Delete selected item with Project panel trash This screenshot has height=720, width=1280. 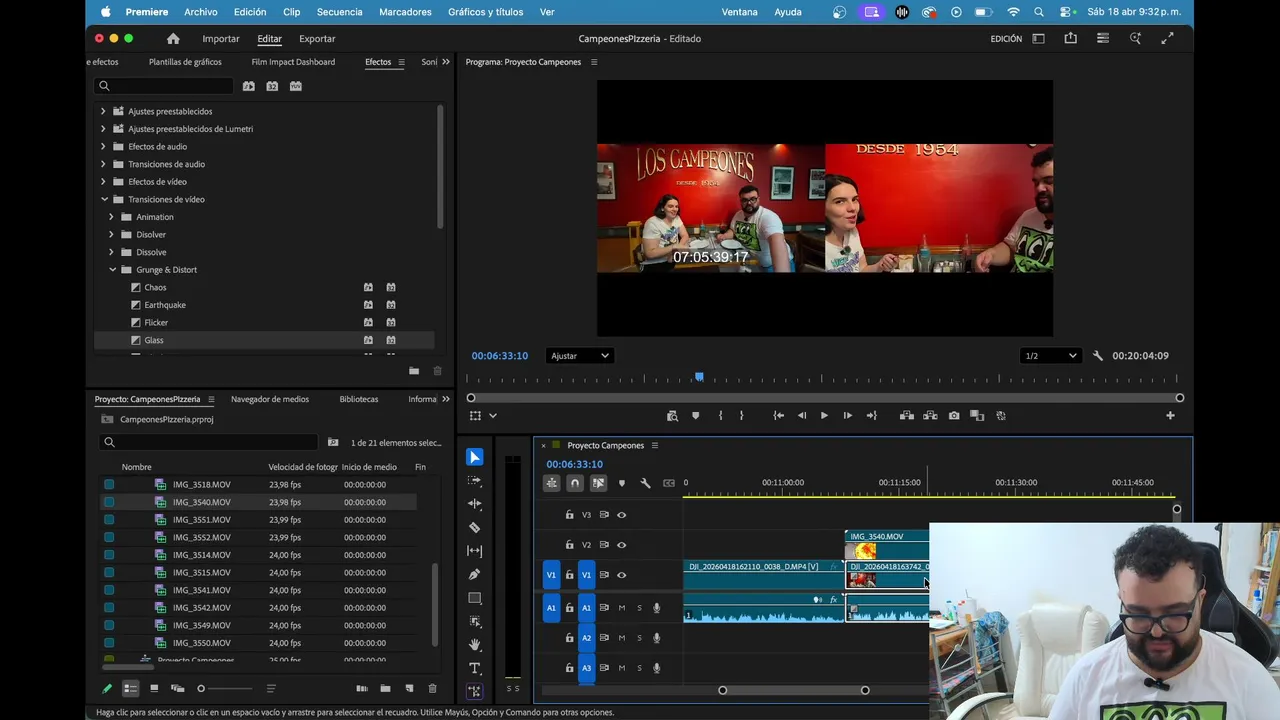point(433,688)
